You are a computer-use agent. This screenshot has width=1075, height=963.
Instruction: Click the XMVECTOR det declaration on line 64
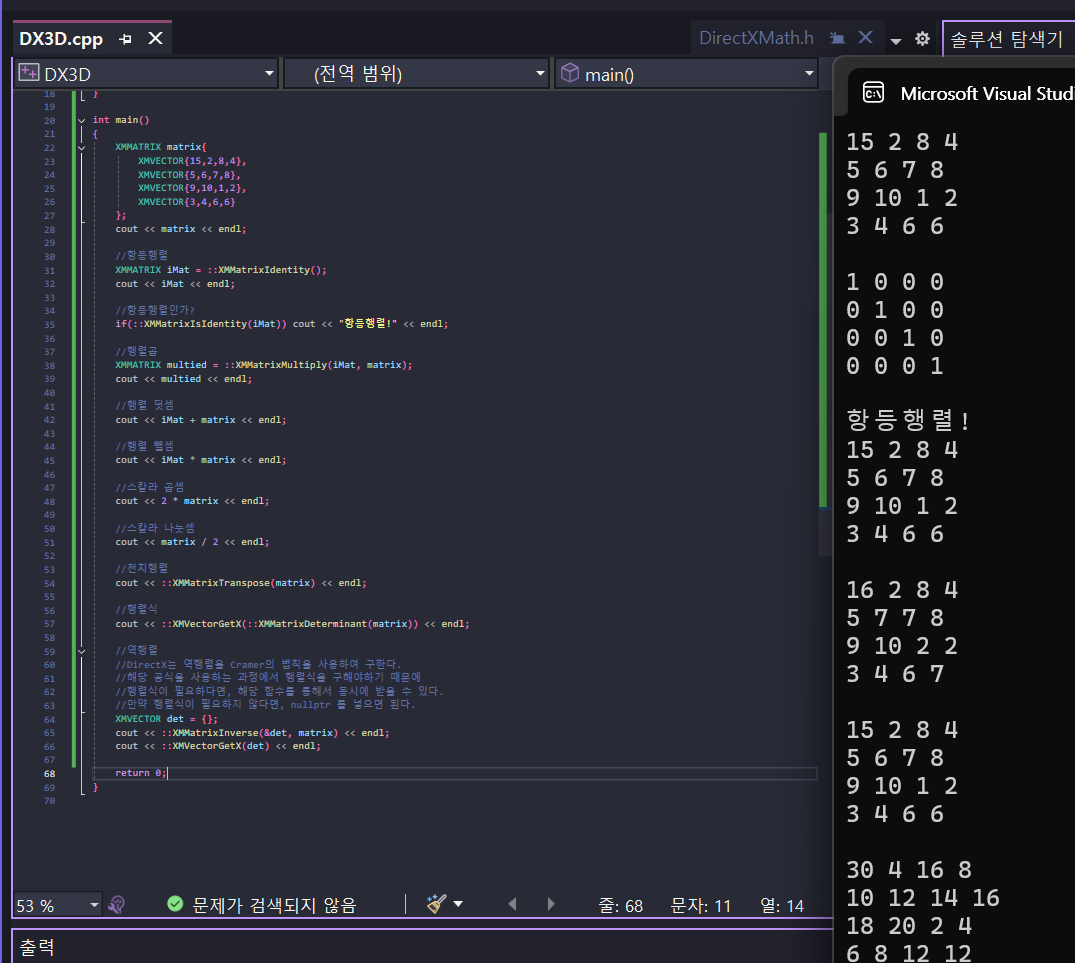pos(167,719)
